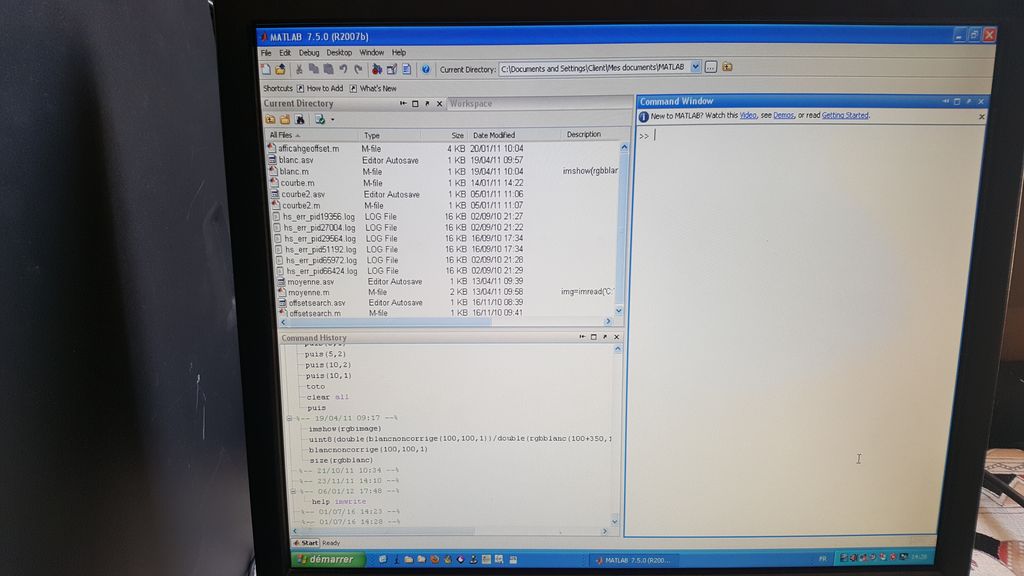1024x576 pixels.
Task: Open the File menu
Action: coord(266,53)
